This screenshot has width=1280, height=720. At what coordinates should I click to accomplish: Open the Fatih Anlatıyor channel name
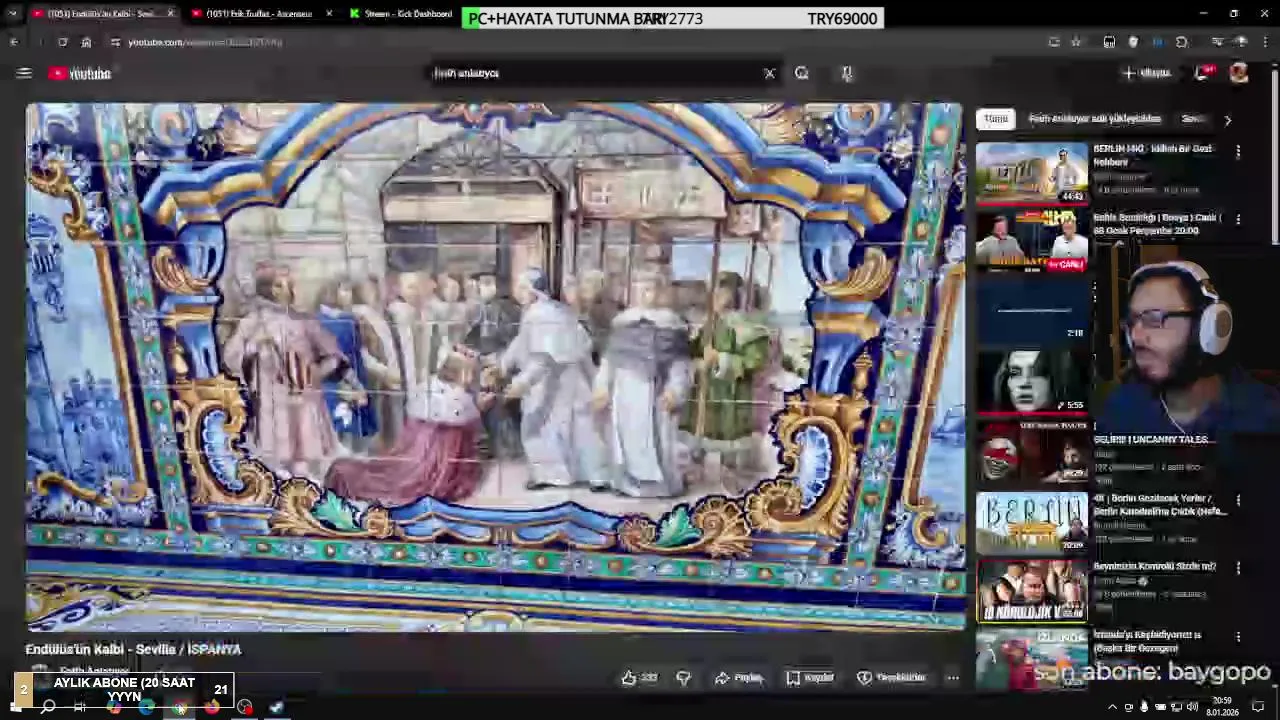pos(95,671)
